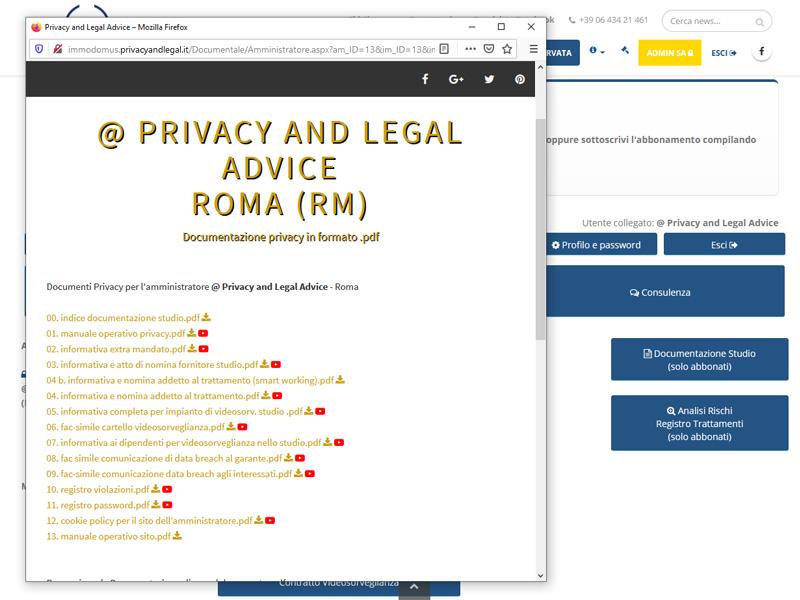
Task: Click the video icon for 12. cookie policy
Action: [270, 520]
